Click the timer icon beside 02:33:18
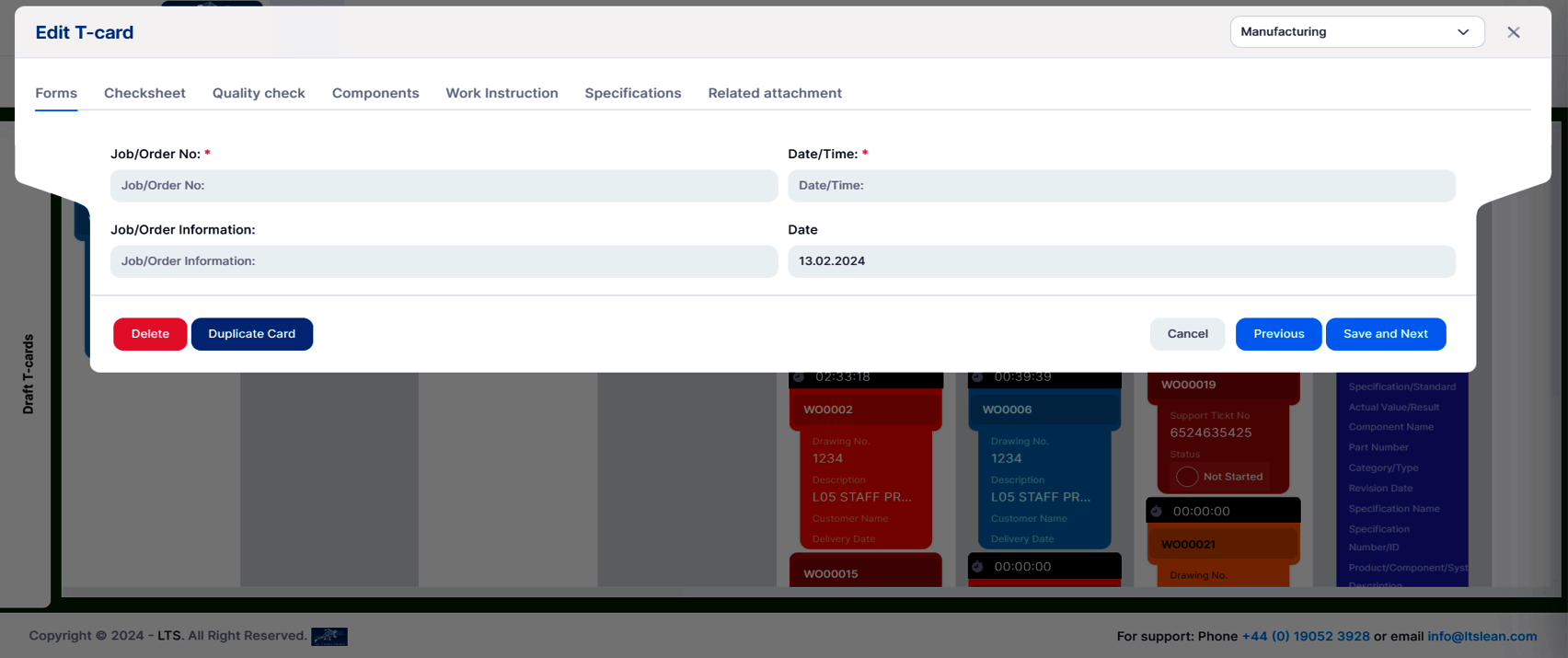 click(799, 376)
